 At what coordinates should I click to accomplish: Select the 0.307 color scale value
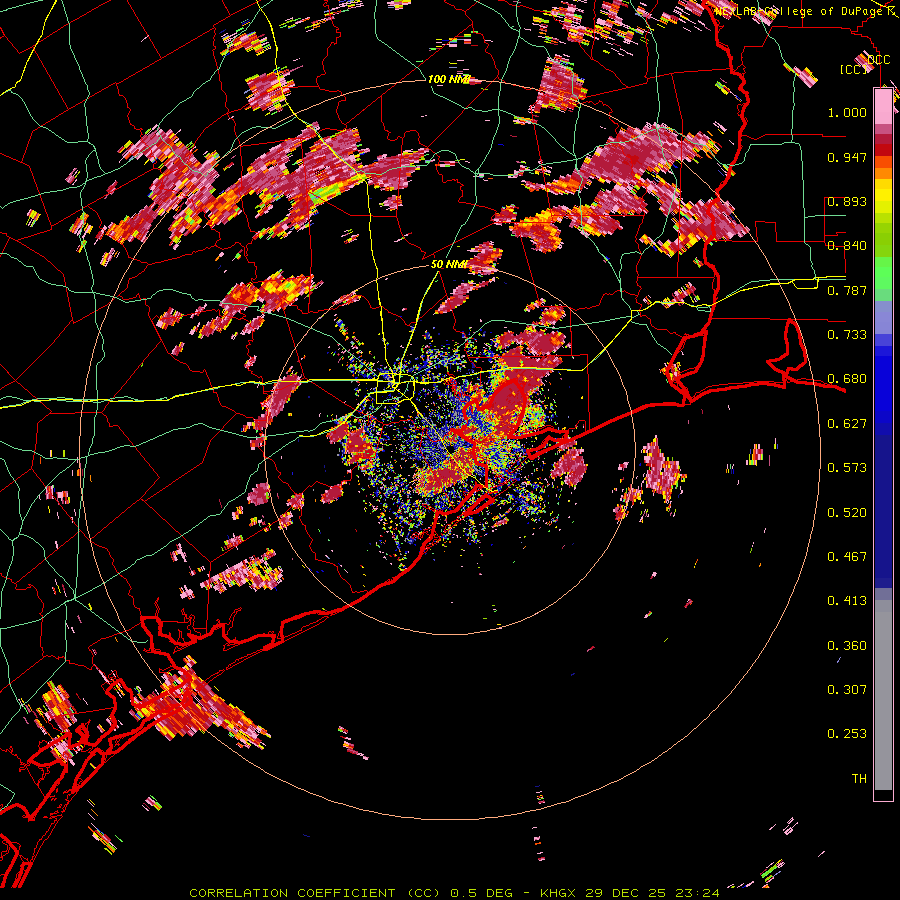click(x=847, y=689)
